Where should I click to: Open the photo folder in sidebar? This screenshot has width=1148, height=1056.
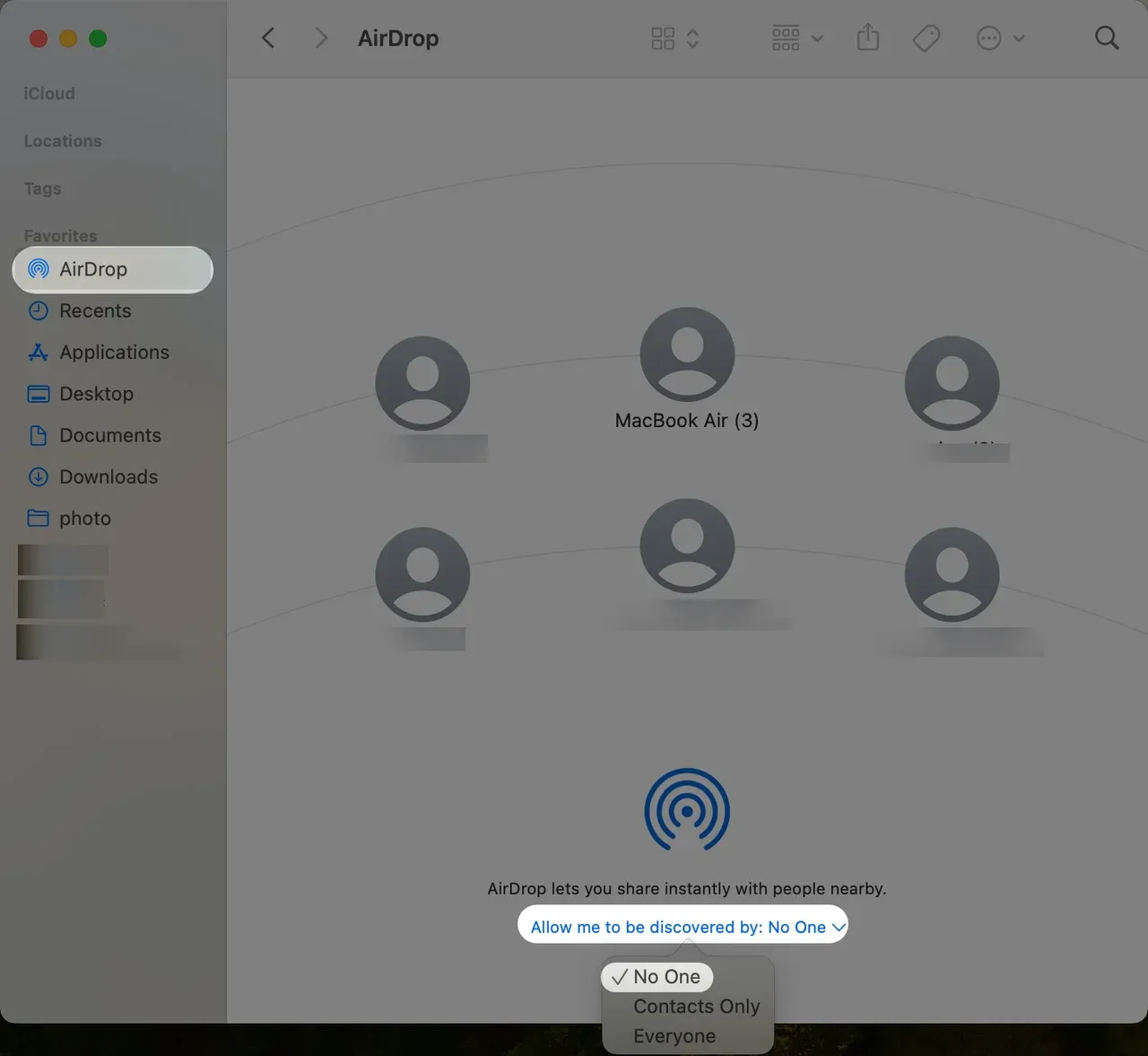(113, 518)
